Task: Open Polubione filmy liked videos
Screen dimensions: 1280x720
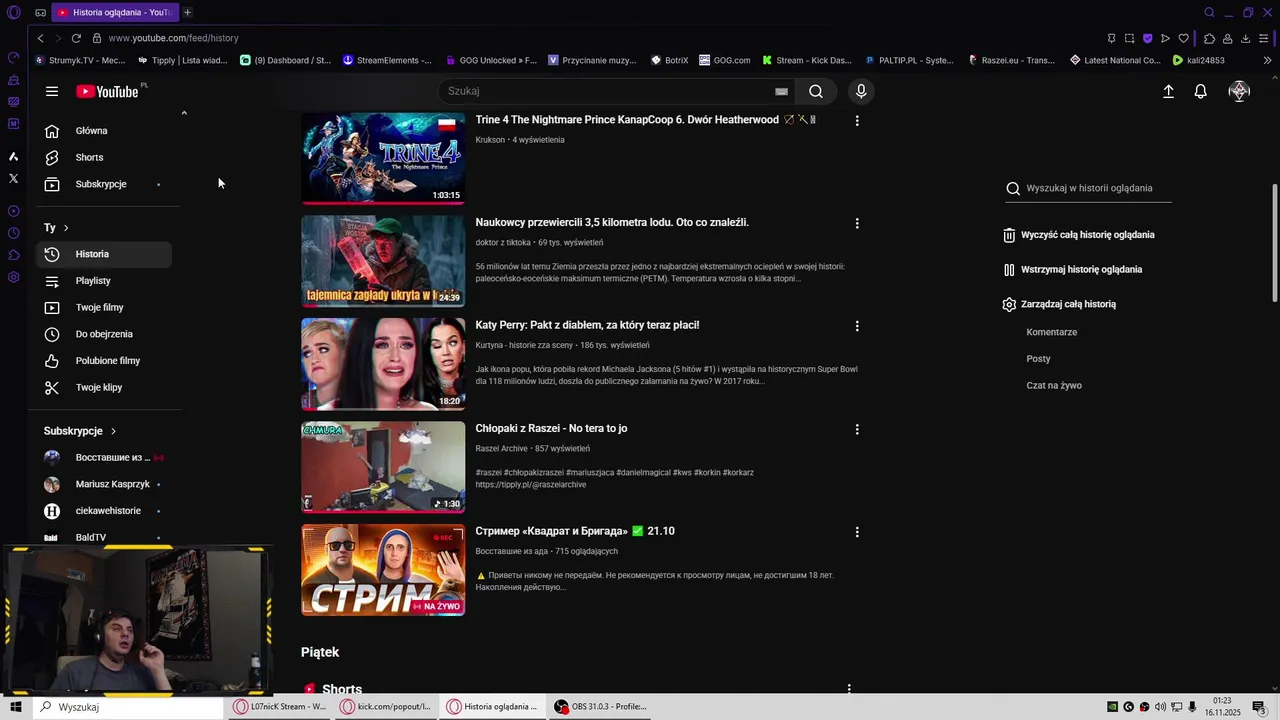Action: (x=104, y=361)
